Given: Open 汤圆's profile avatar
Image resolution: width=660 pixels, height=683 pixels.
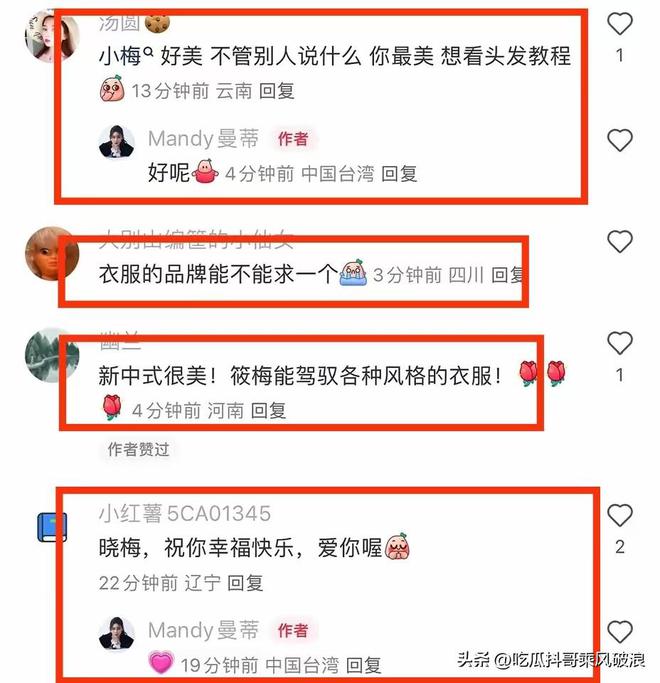Looking at the screenshot, I should 52,37.
